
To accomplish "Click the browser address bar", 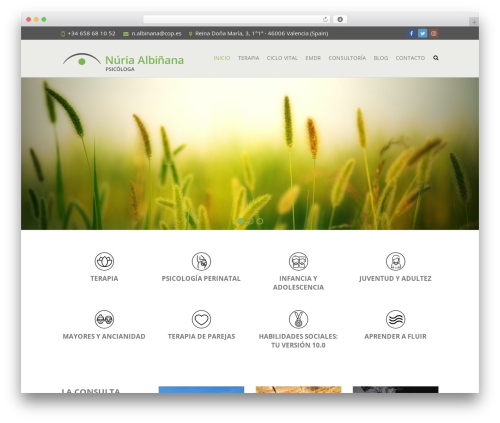I will (x=237, y=20).
